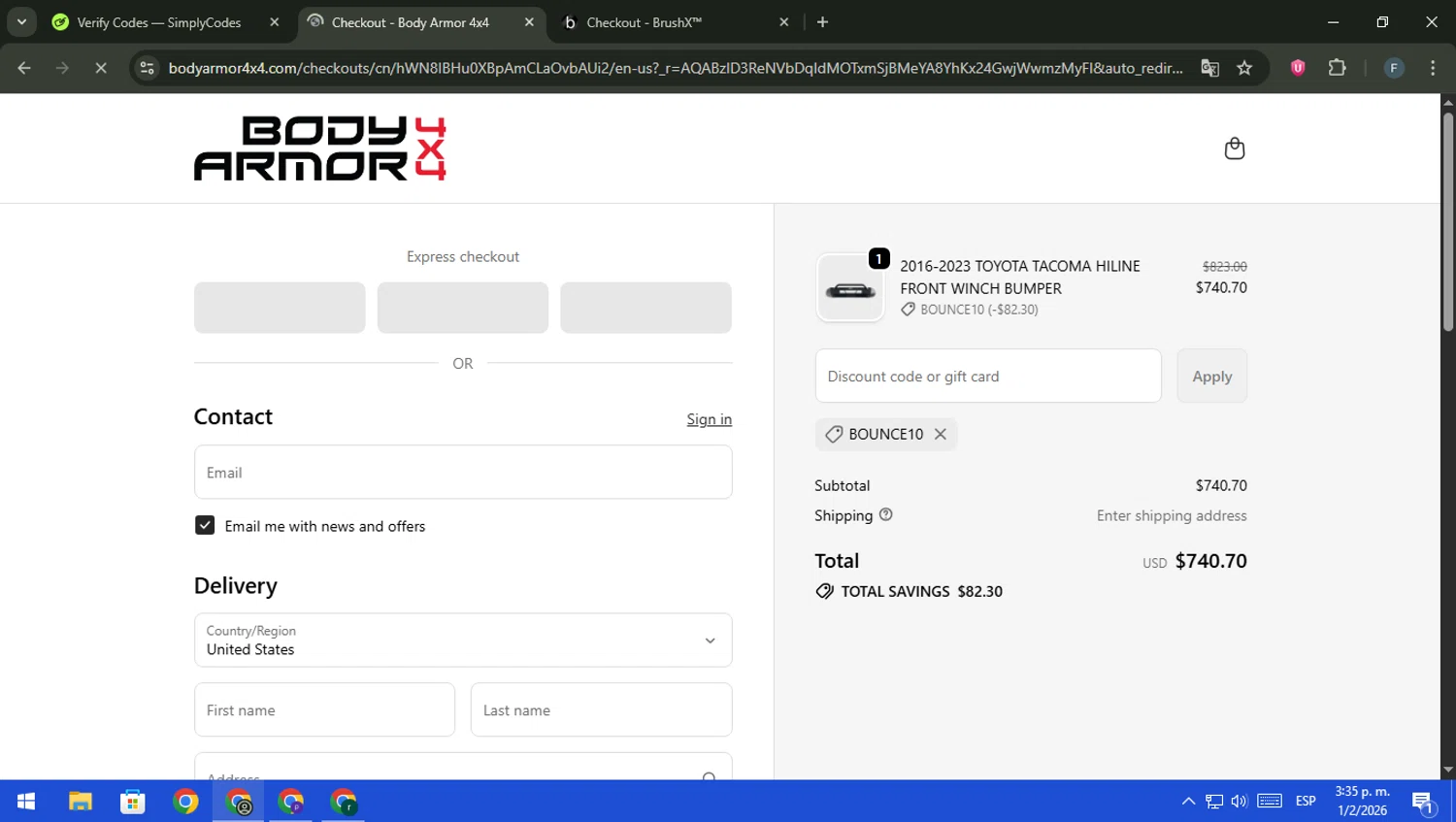The width and height of the screenshot is (1456, 822).
Task: Click the shipping info question mark icon
Action: (885, 515)
